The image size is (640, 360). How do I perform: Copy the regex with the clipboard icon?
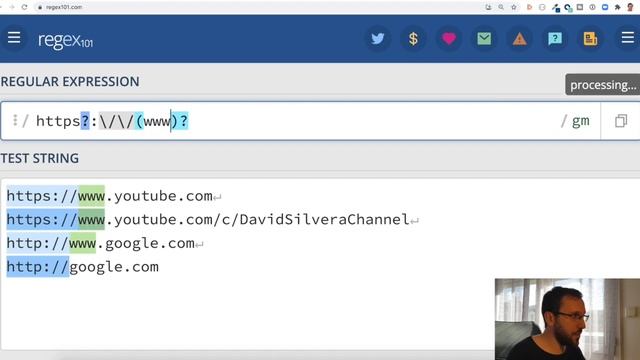621,121
